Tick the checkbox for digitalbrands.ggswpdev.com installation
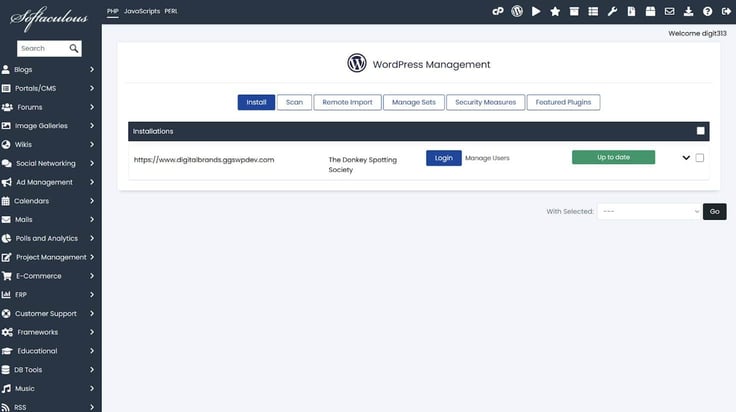The image size is (736, 412). click(699, 158)
